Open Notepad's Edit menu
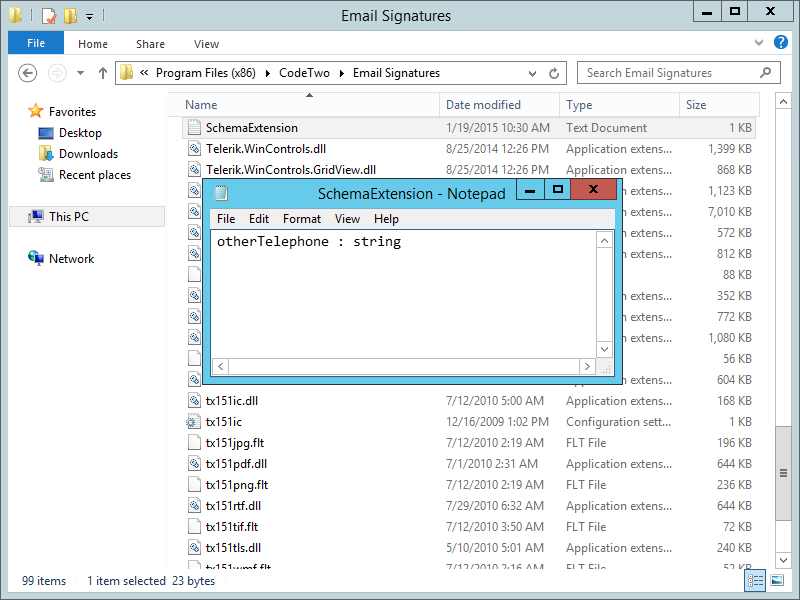Viewport: 800px width, 600px height. coord(259,219)
